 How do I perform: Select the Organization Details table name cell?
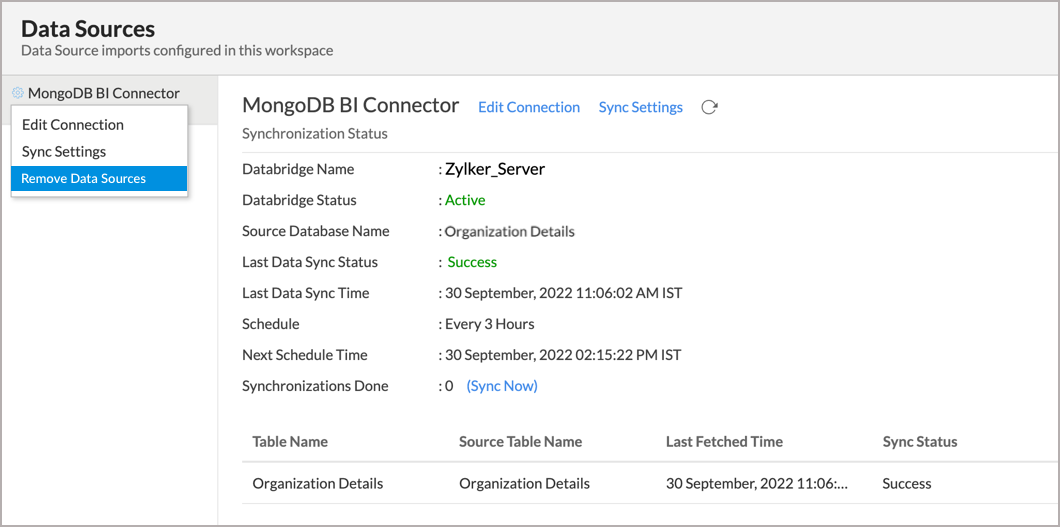(x=318, y=484)
